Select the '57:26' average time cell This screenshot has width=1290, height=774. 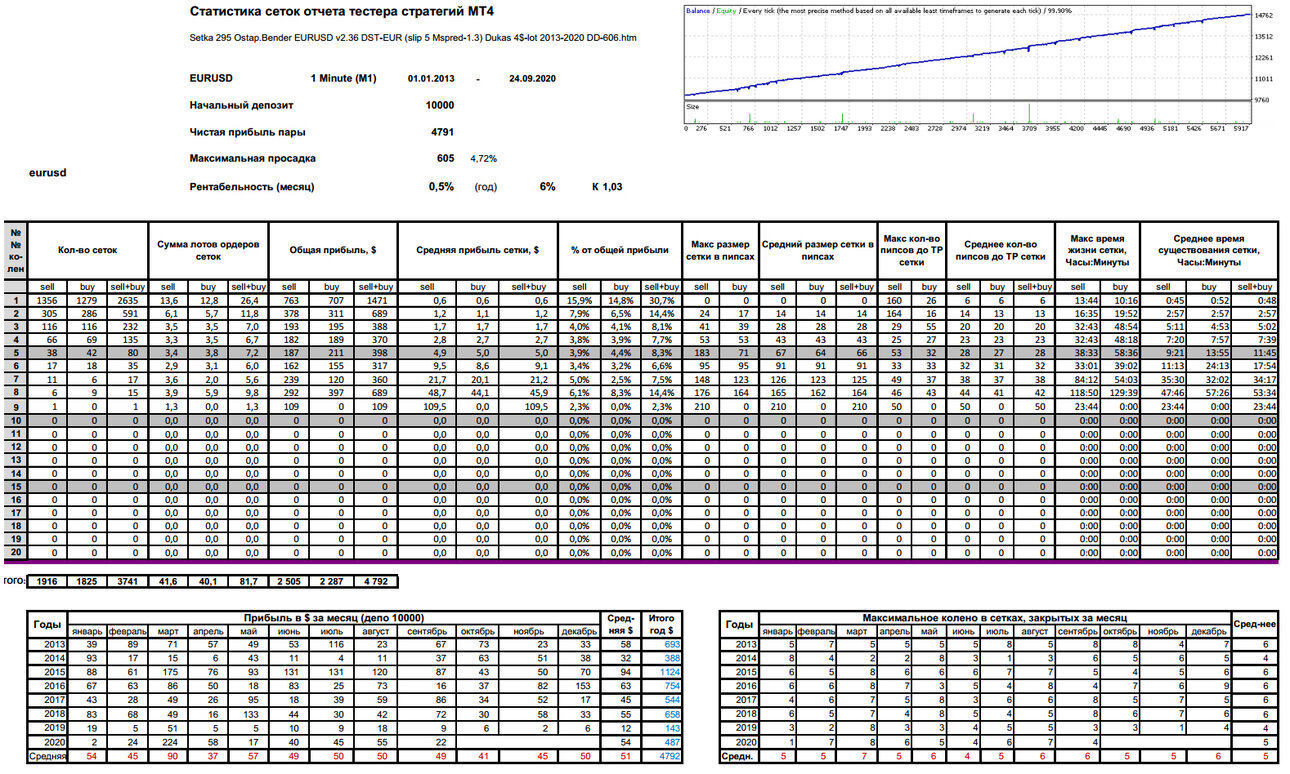point(1209,393)
